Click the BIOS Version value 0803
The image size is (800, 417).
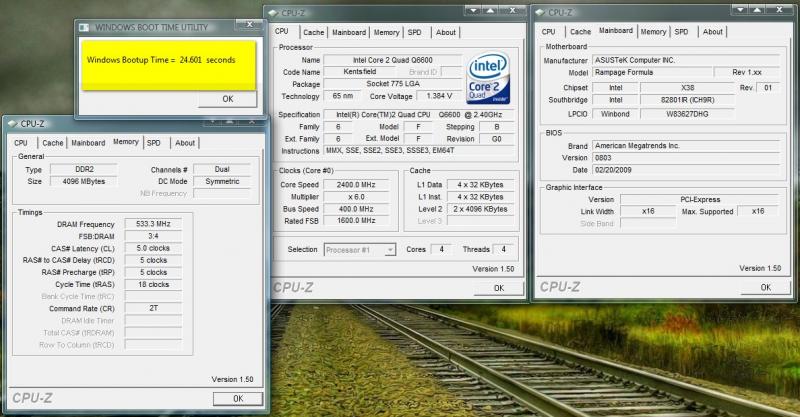(686, 158)
